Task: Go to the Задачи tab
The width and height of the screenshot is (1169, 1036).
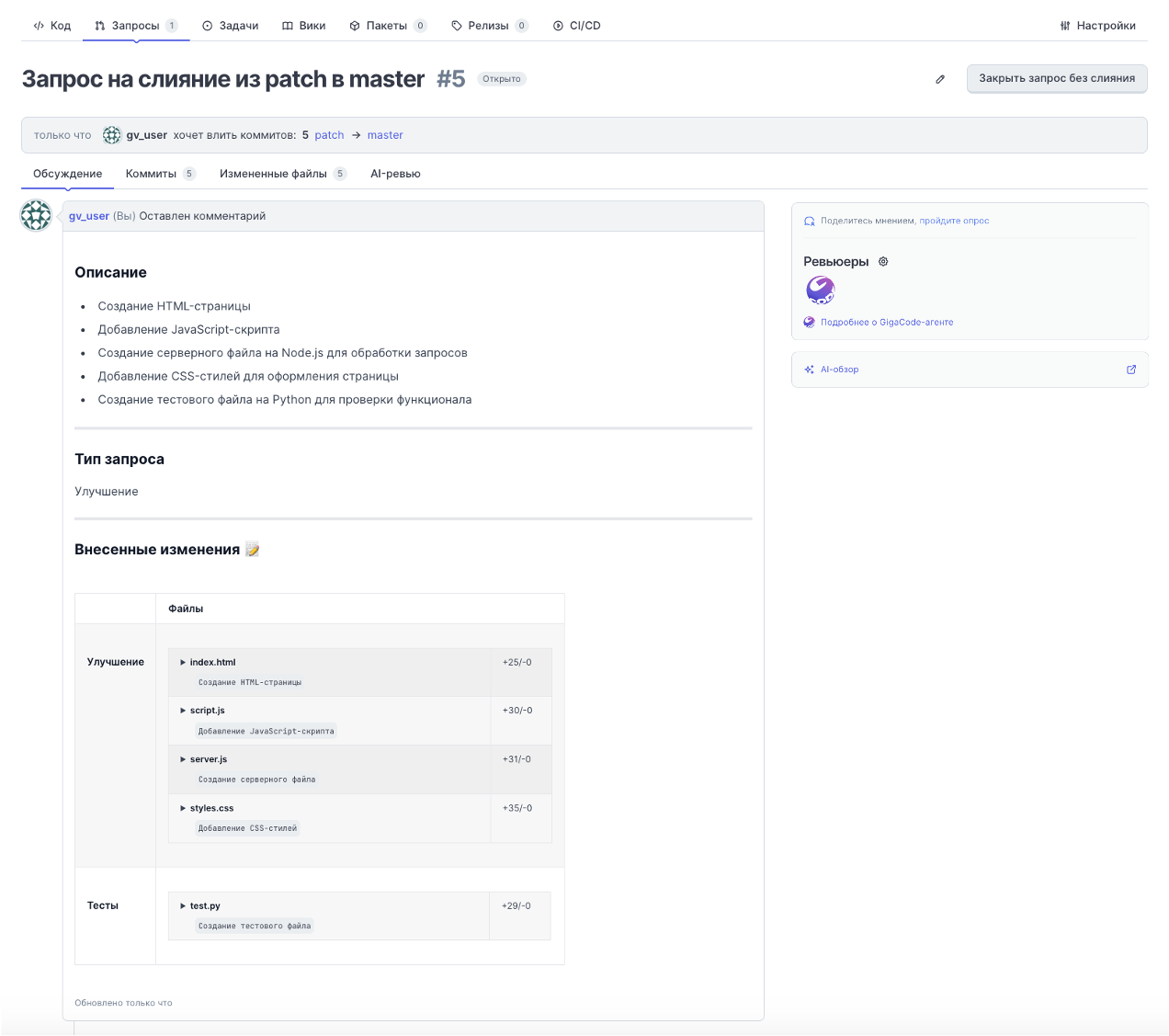Action: pos(230,26)
